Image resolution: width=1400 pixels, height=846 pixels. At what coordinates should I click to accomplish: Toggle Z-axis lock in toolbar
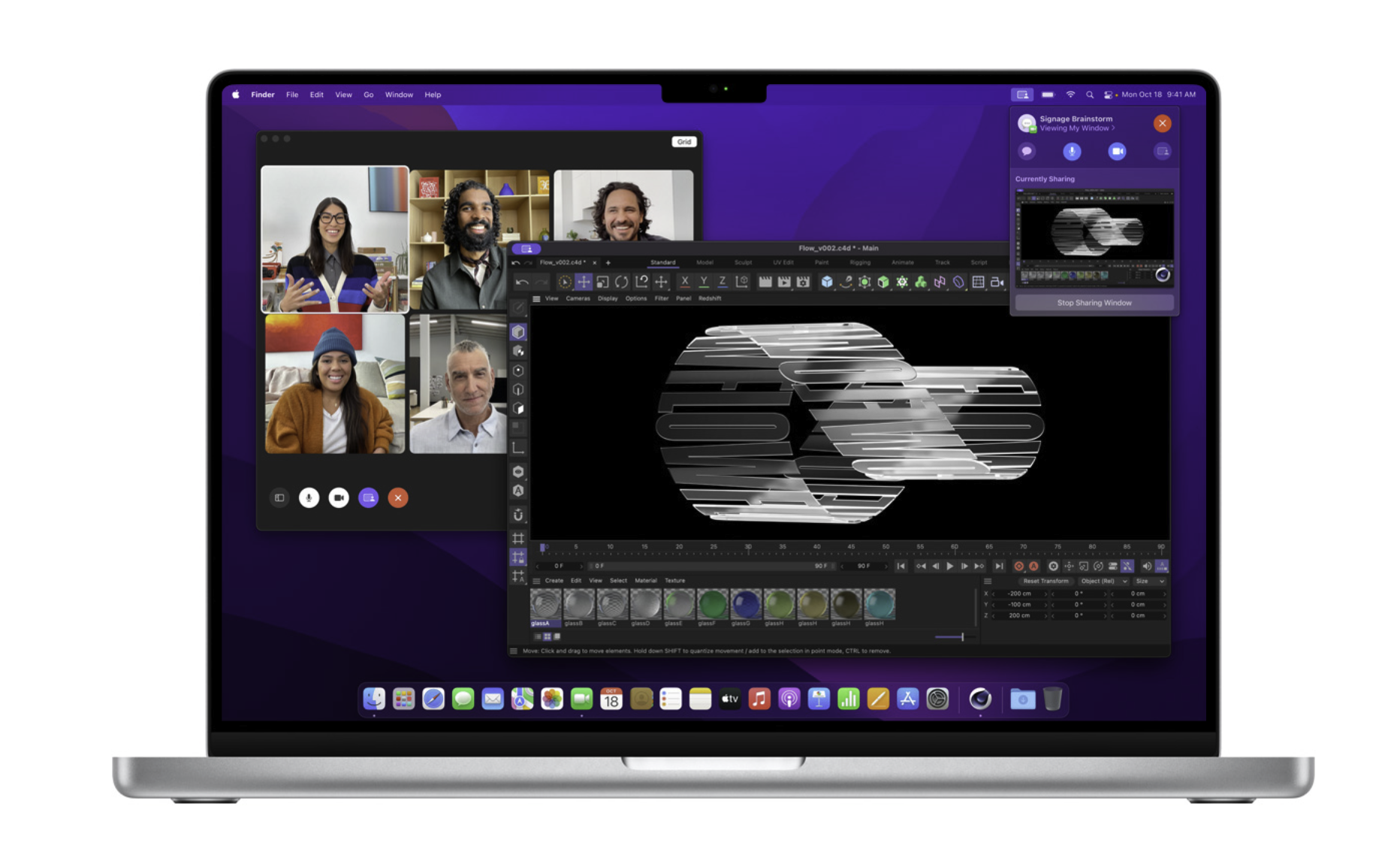tap(723, 282)
